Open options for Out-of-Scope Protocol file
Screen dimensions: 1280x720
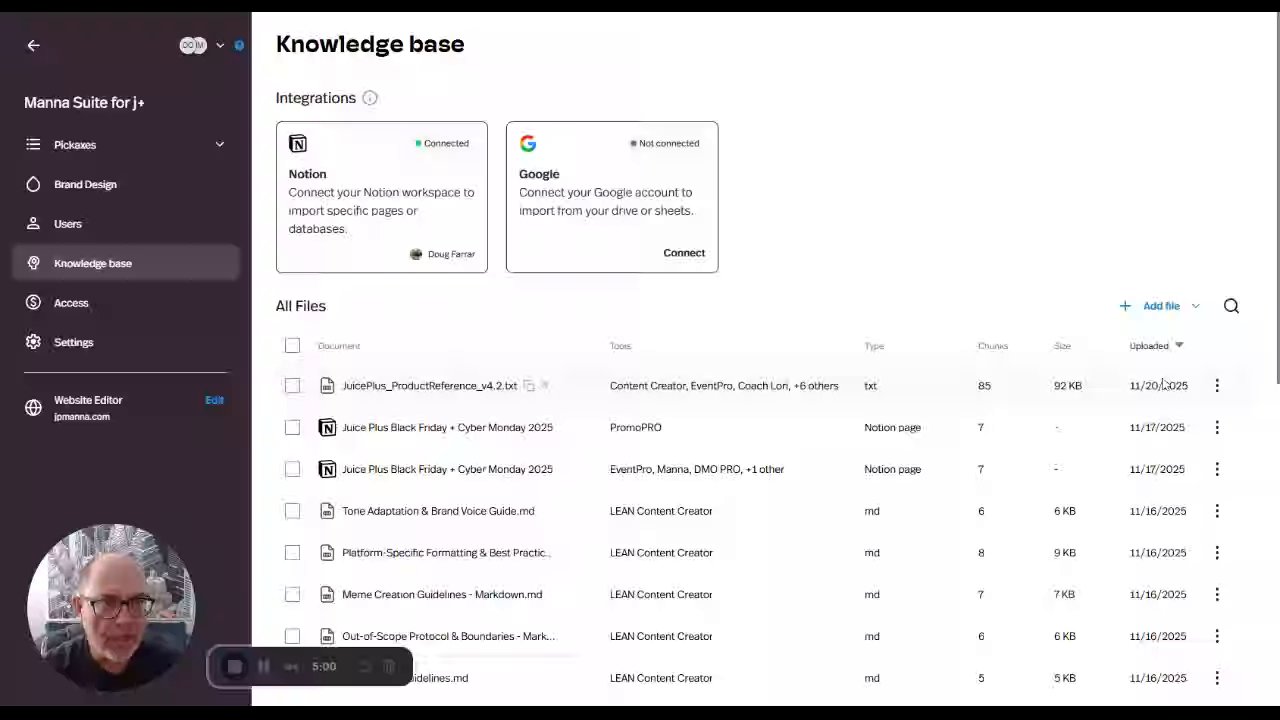pyautogui.click(x=1217, y=636)
